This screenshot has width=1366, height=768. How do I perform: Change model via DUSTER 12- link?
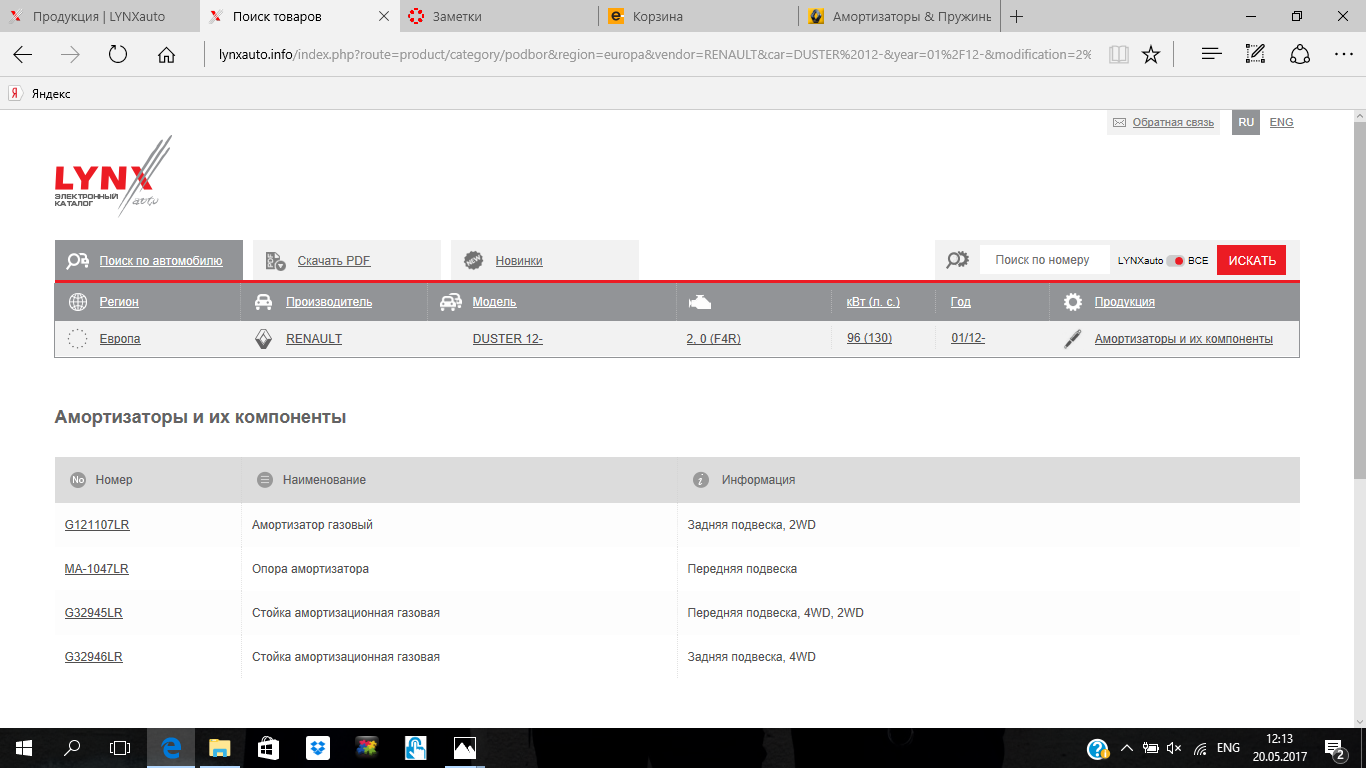click(x=508, y=339)
